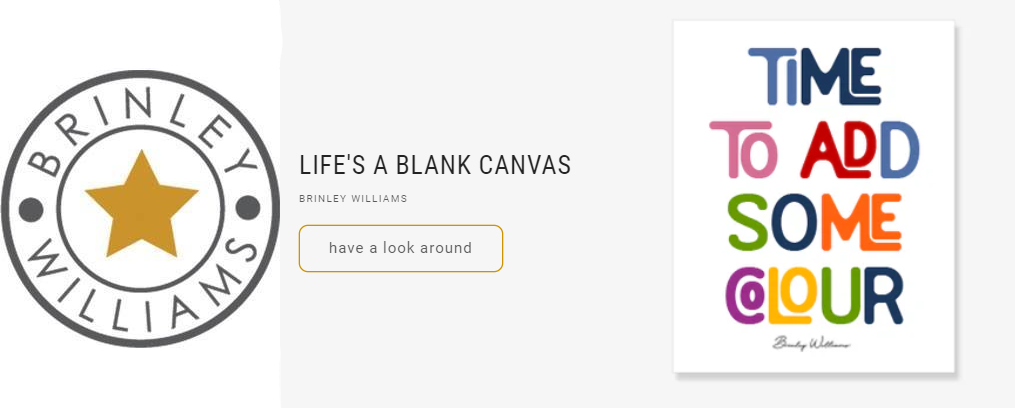Click the right grey dot on logo ring
Viewport: 1015px width, 408px height.
(x=247, y=208)
